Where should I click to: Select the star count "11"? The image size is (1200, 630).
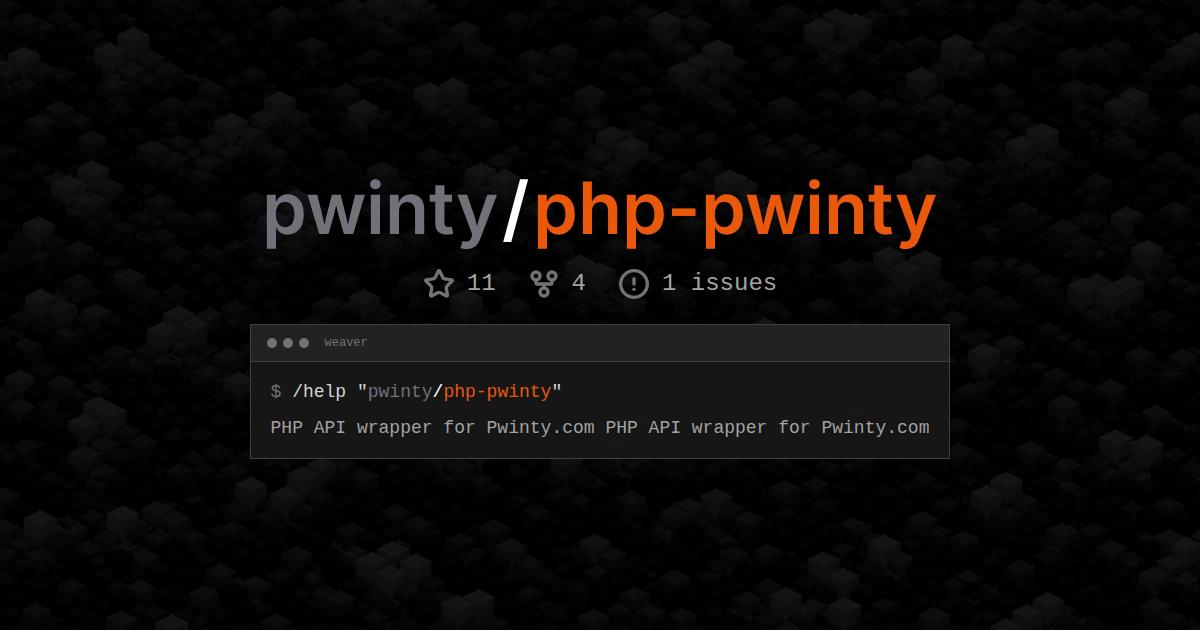481,283
